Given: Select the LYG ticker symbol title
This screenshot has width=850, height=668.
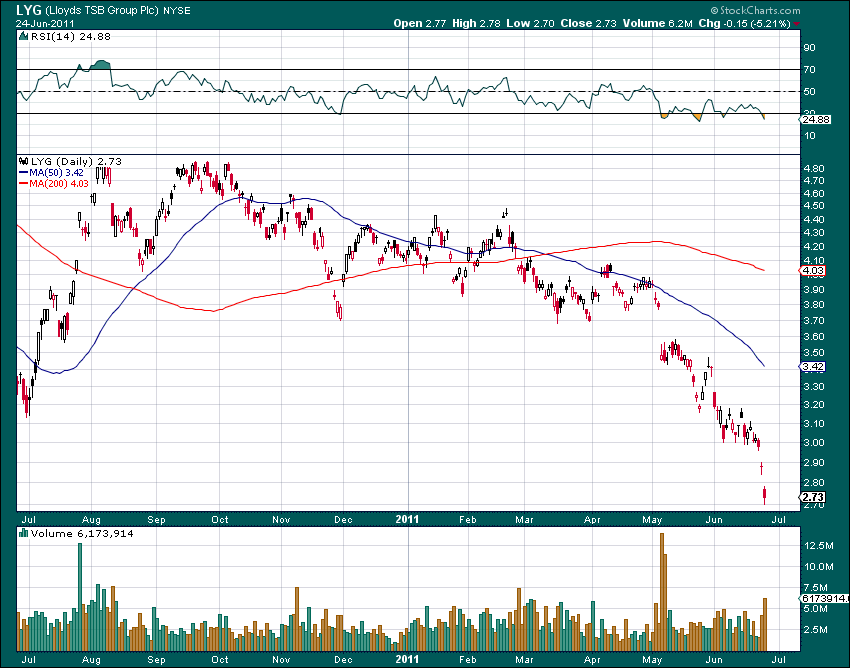Looking at the screenshot, I should tap(29, 10).
